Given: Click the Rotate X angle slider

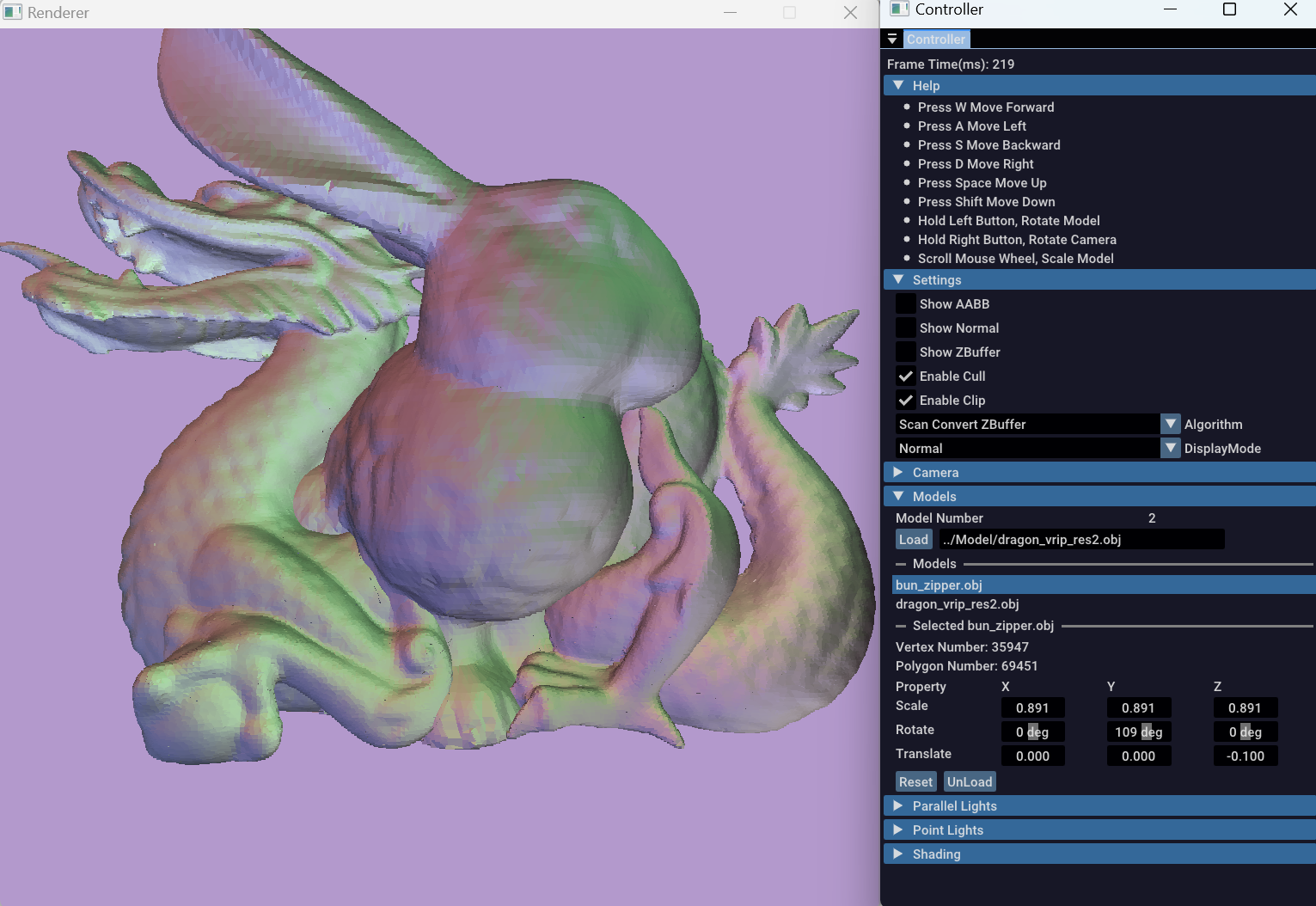Looking at the screenshot, I should [x=1032, y=732].
